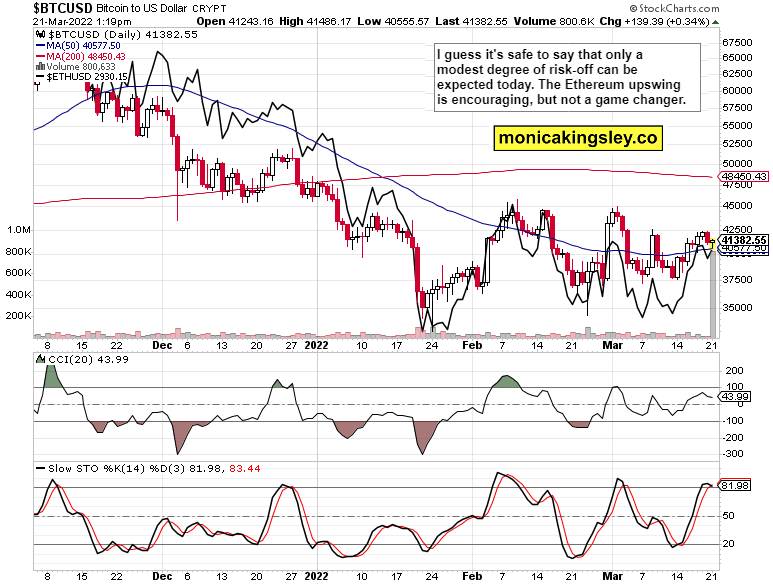Click the risk-off commentary text box

click(566, 78)
